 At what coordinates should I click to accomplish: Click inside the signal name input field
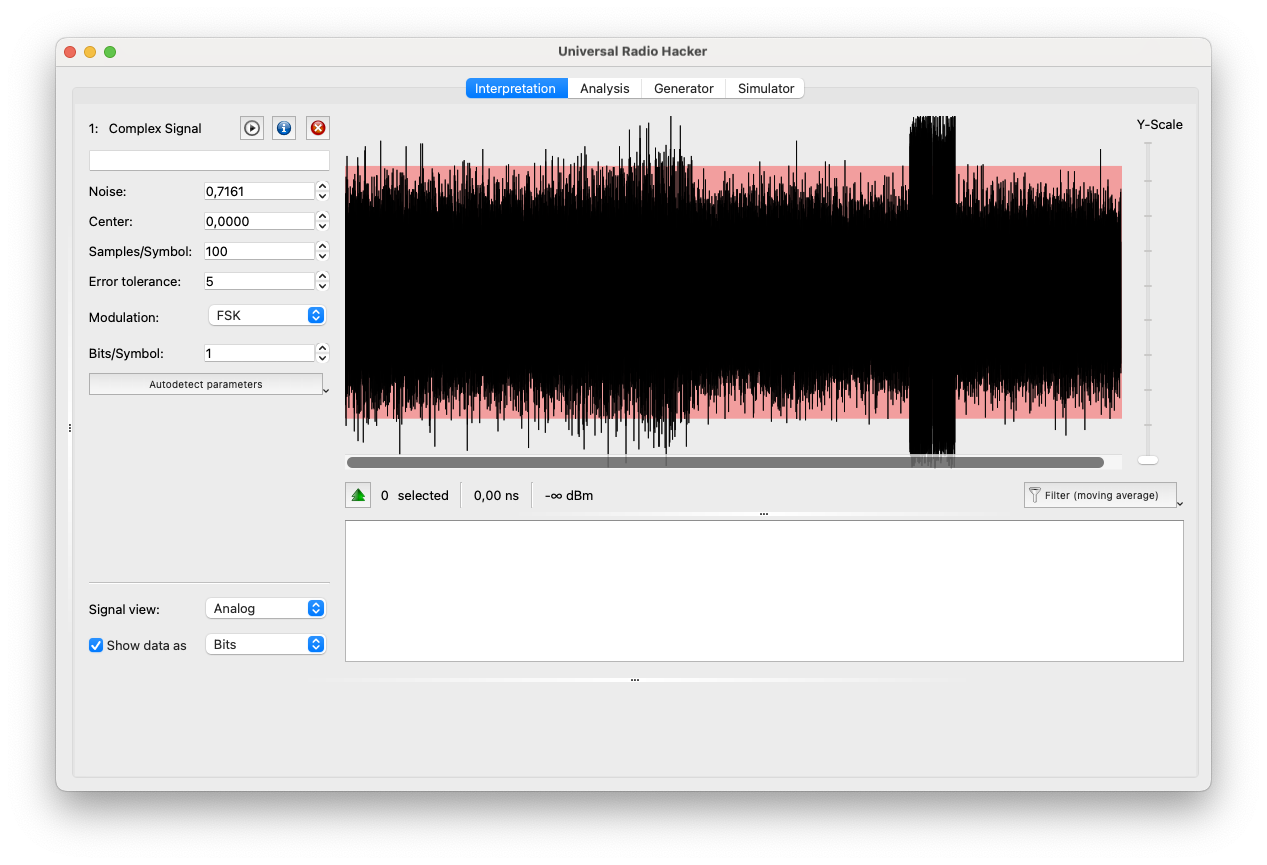tap(208, 160)
